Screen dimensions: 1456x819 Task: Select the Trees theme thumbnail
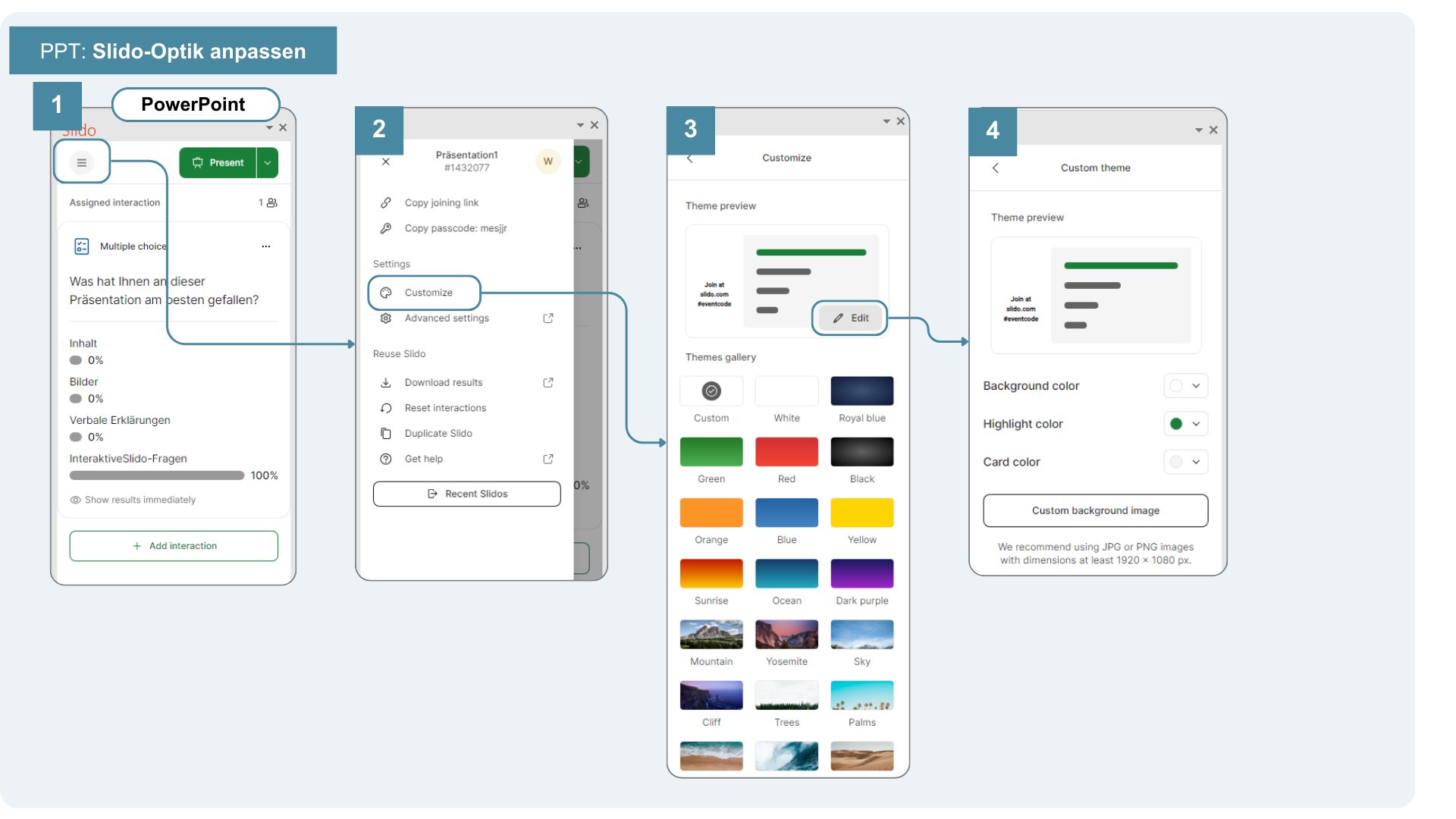pyautogui.click(x=787, y=695)
